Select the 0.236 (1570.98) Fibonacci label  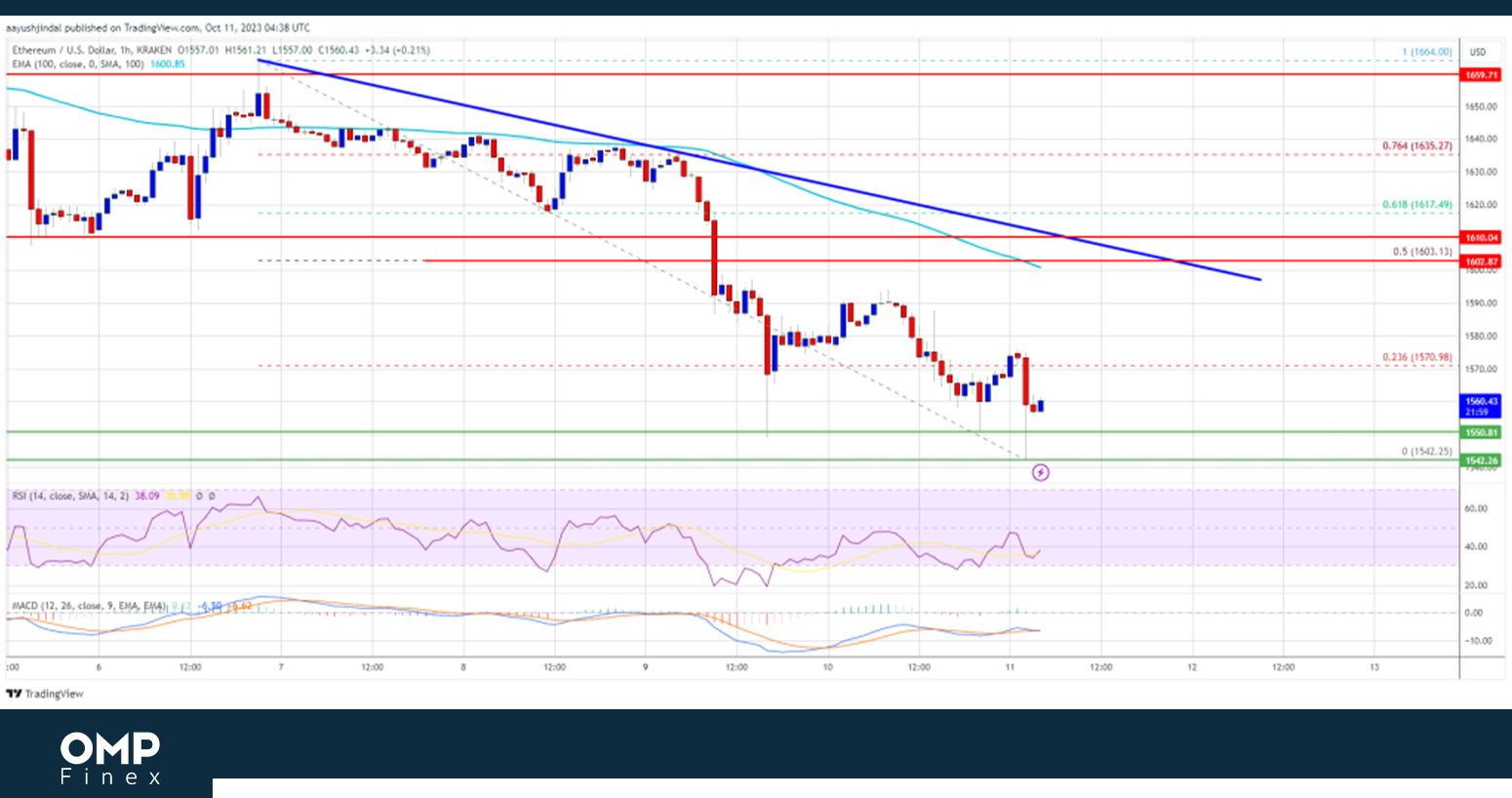click(x=1416, y=357)
